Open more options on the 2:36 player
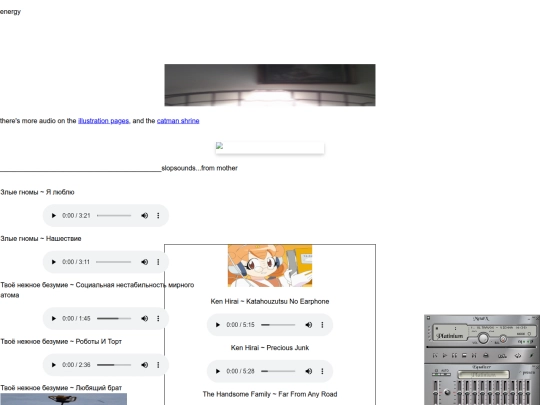The height and width of the screenshot is (405, 540). [x=158, y=365]
